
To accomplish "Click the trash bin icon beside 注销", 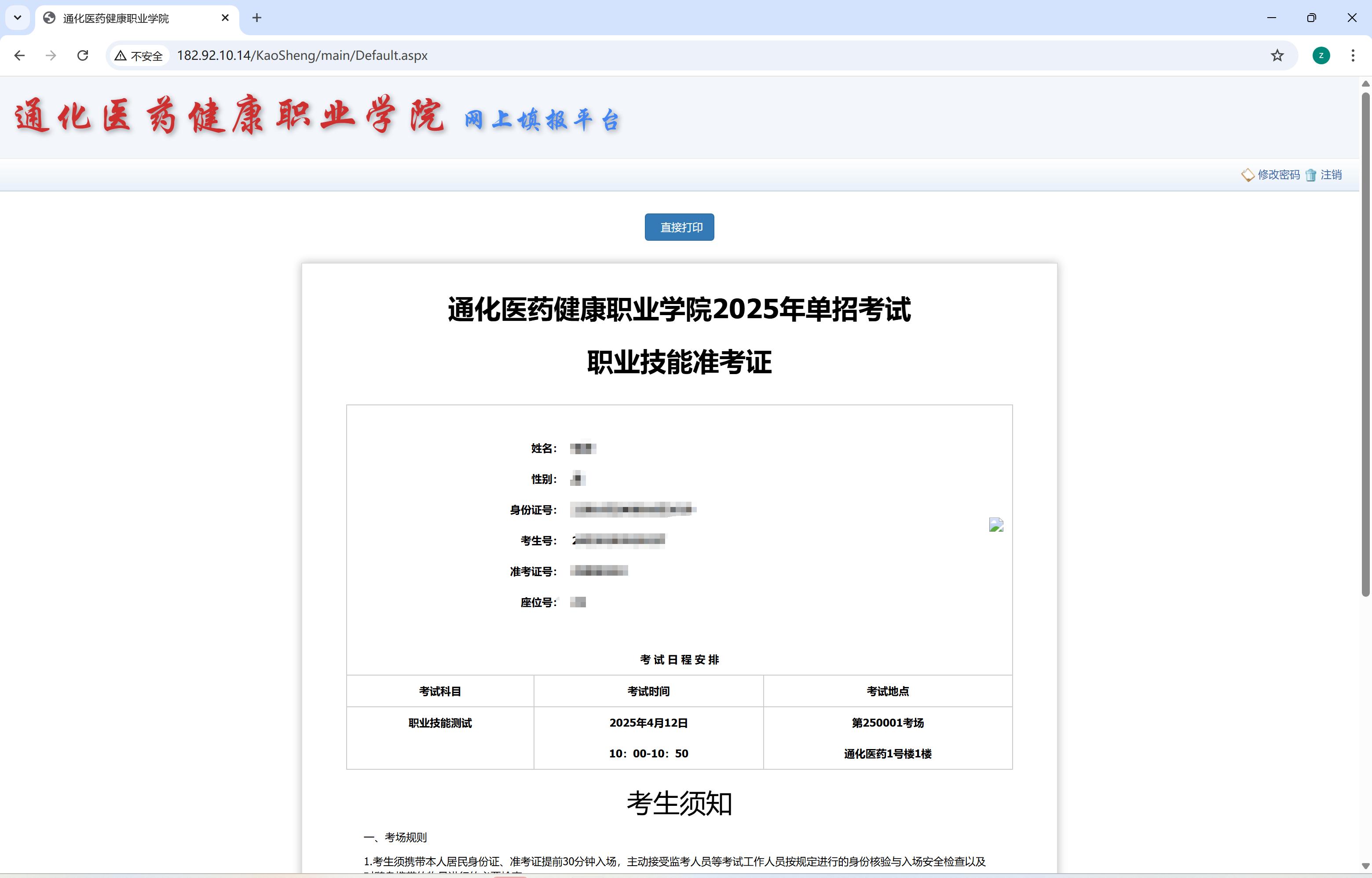I will (x=1310, y=175).
